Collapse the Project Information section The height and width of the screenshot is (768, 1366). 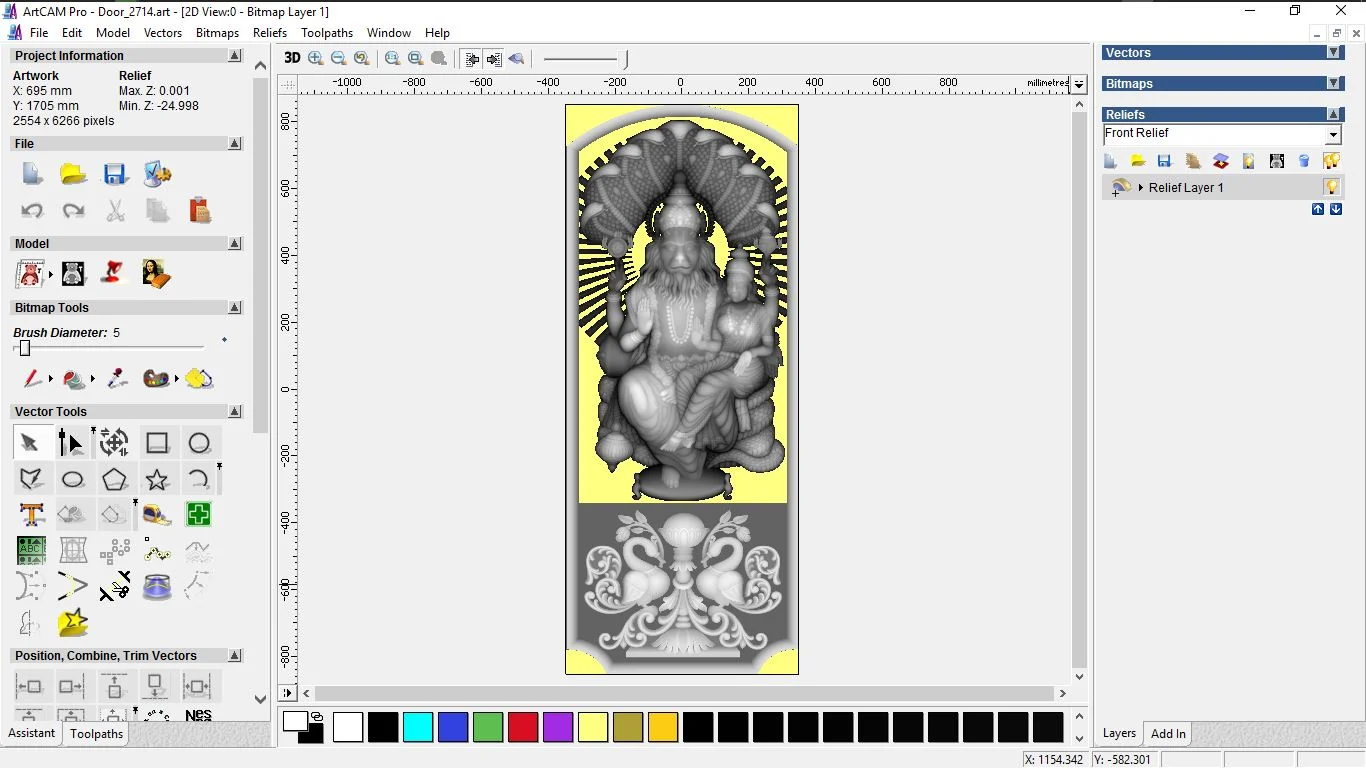(x=235, y=56)
